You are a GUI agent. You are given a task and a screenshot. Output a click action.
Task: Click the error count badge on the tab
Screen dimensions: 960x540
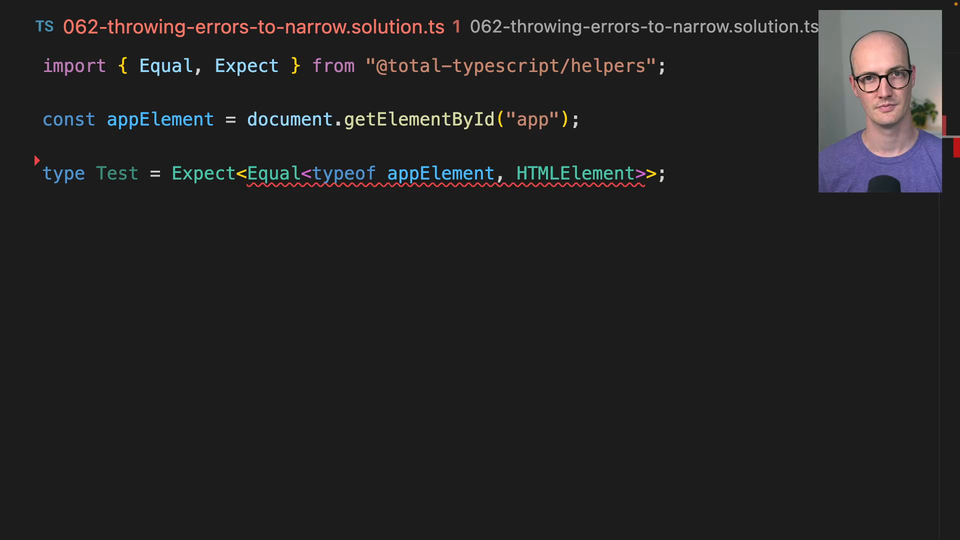[456, 27]
